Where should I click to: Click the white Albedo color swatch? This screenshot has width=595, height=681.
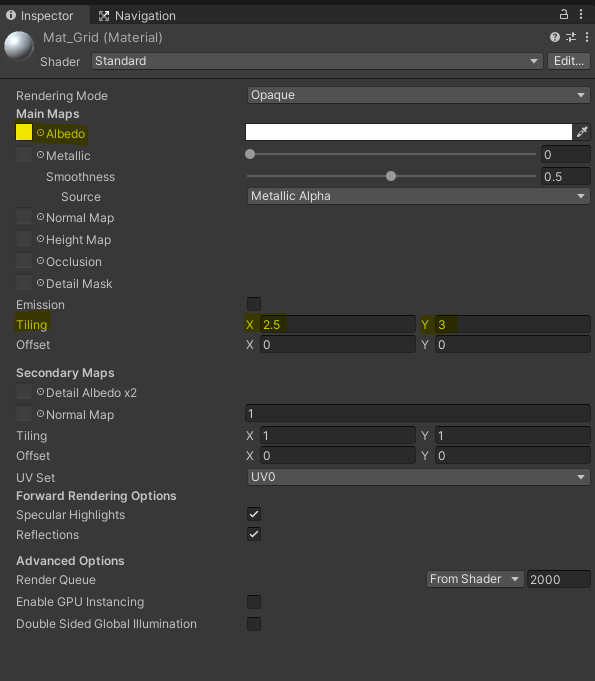pyautogui.click(x=409, y=132)
